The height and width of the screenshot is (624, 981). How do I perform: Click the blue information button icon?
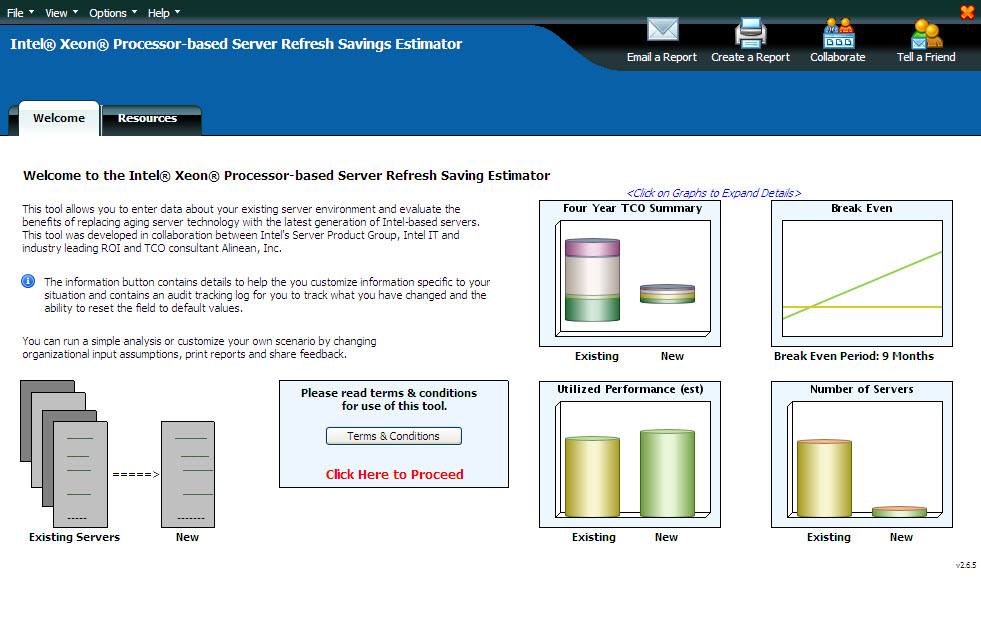point(28,281)
